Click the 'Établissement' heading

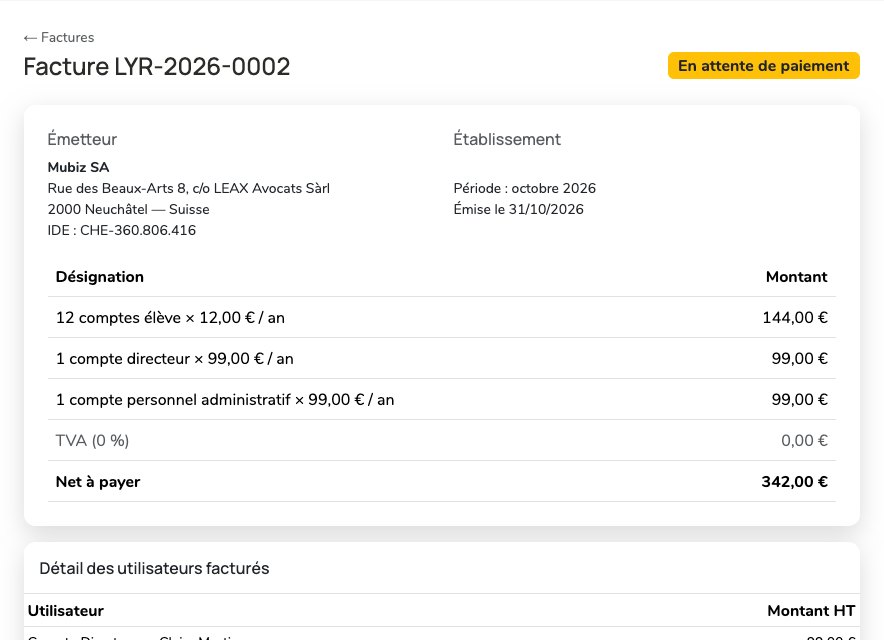pos(507,139)
